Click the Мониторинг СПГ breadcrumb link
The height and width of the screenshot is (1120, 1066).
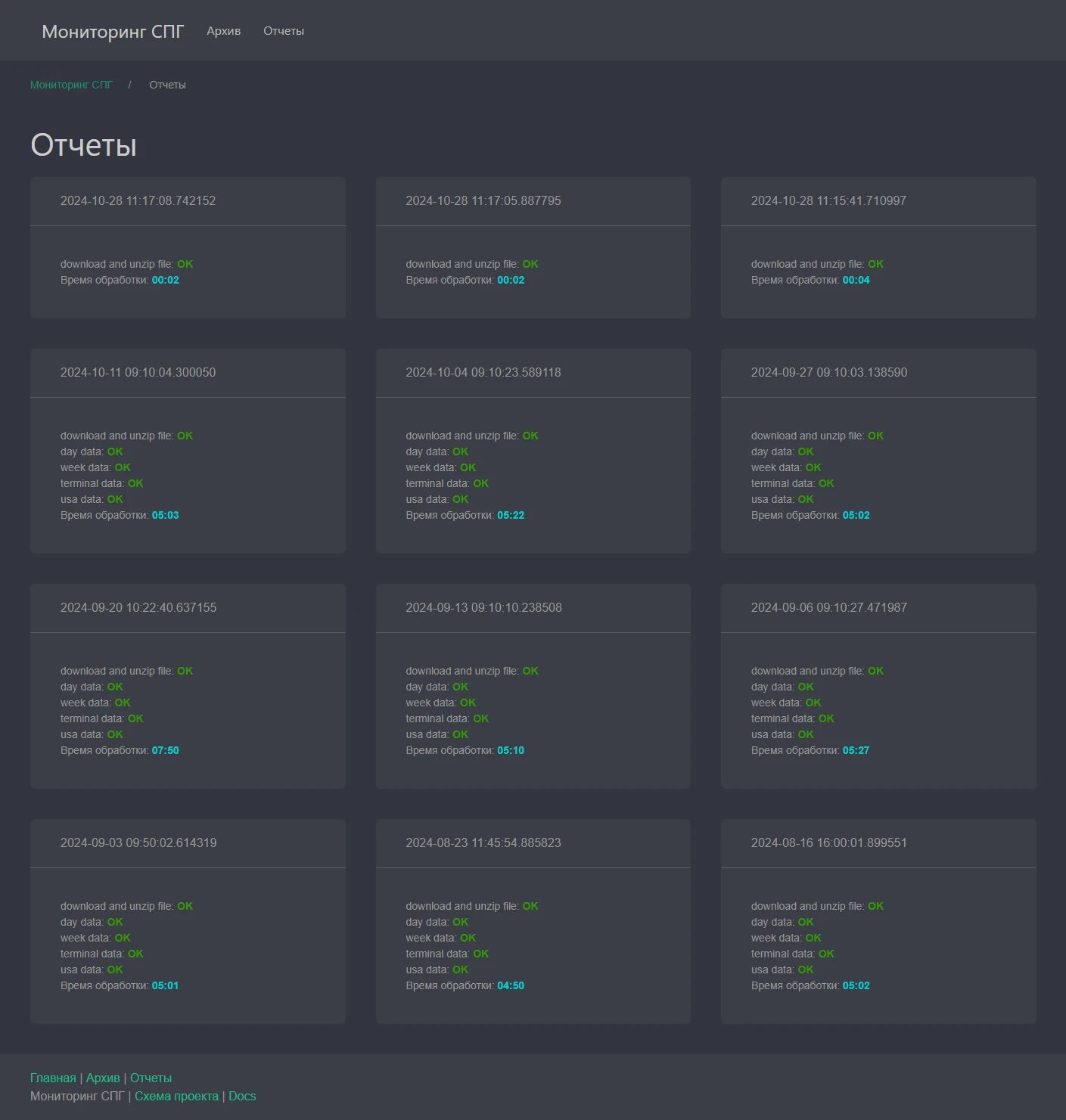click(71, 85)
